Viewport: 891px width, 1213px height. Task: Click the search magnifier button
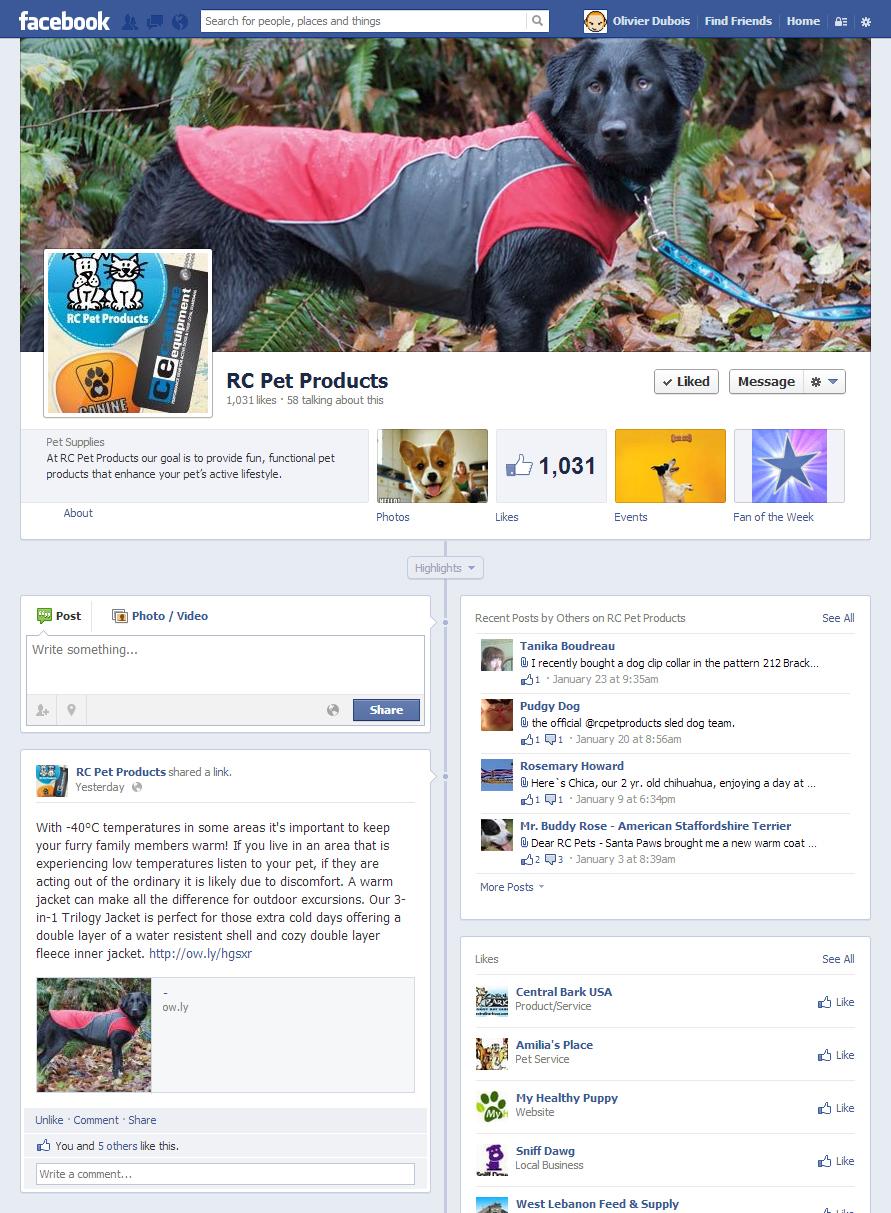538,21
